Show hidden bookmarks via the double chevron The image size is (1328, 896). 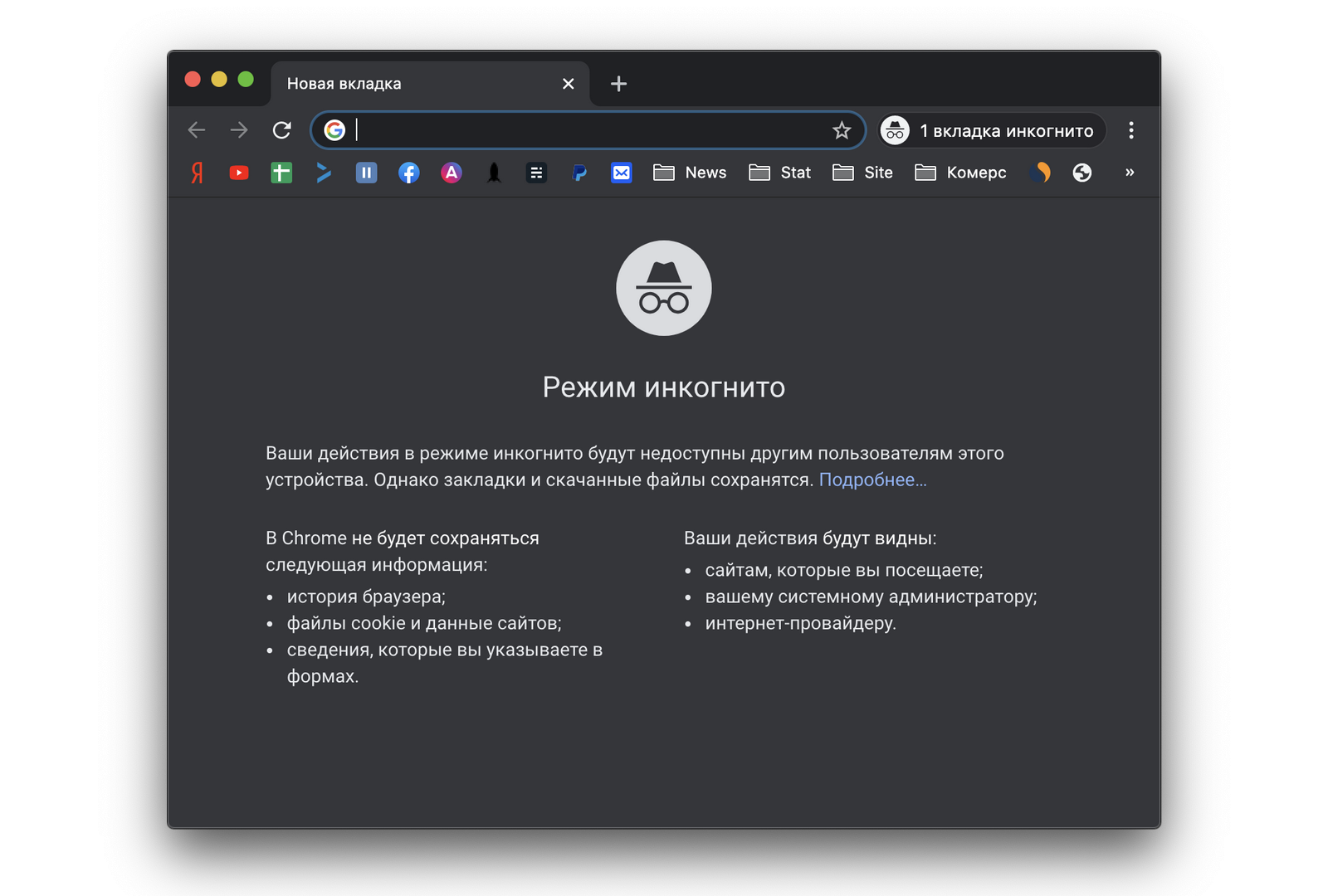pos(1130,173)
